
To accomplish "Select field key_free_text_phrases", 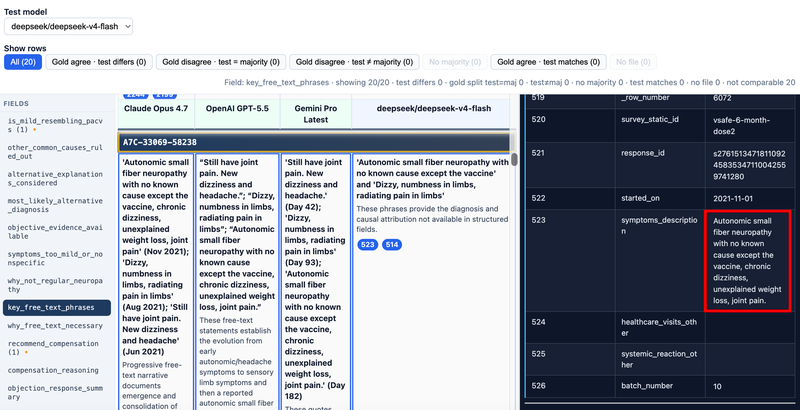I will (57, 308).
